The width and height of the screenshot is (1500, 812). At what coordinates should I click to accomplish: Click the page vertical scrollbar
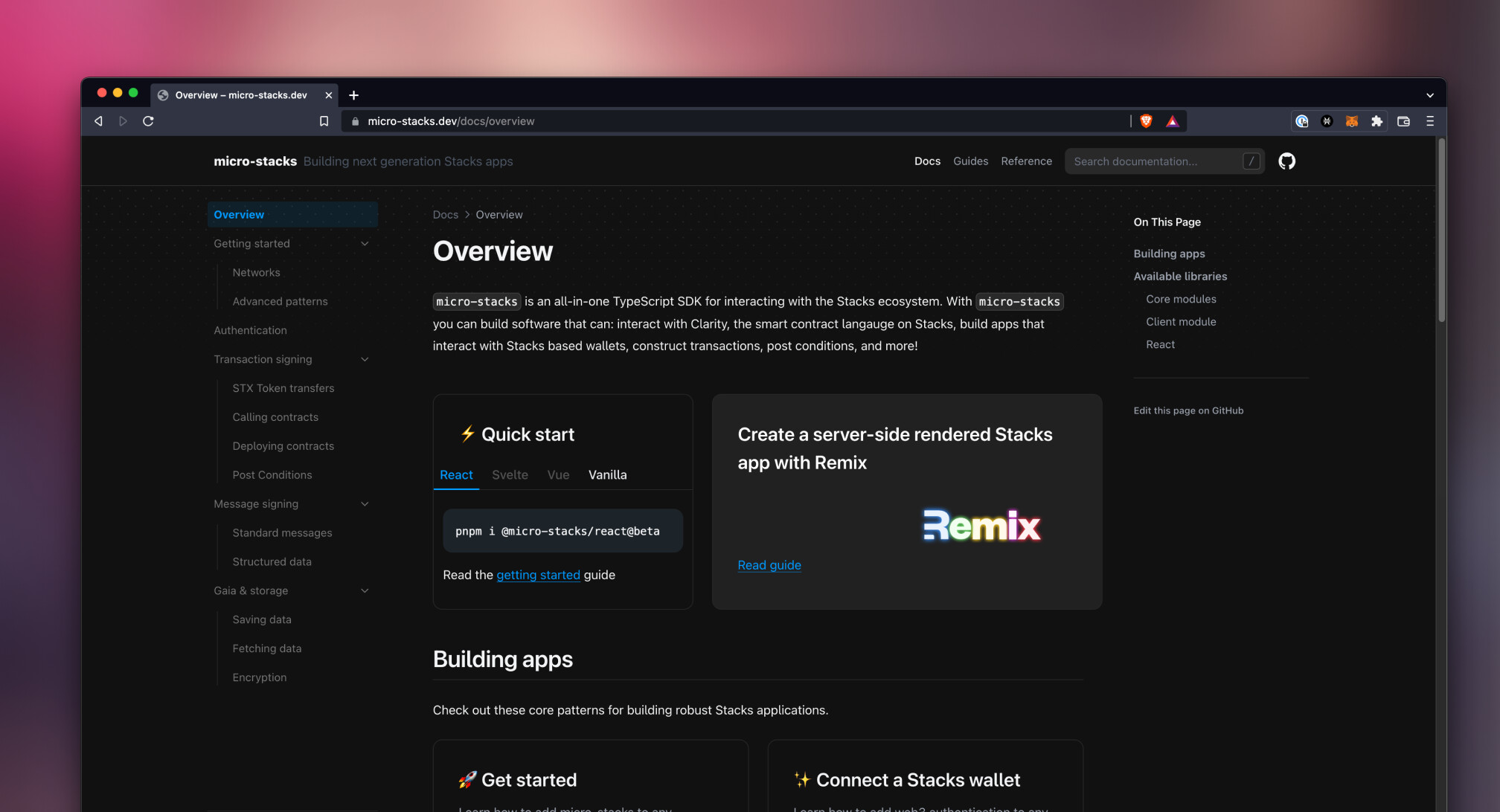pyautogui.click(x=1441, y=231)
